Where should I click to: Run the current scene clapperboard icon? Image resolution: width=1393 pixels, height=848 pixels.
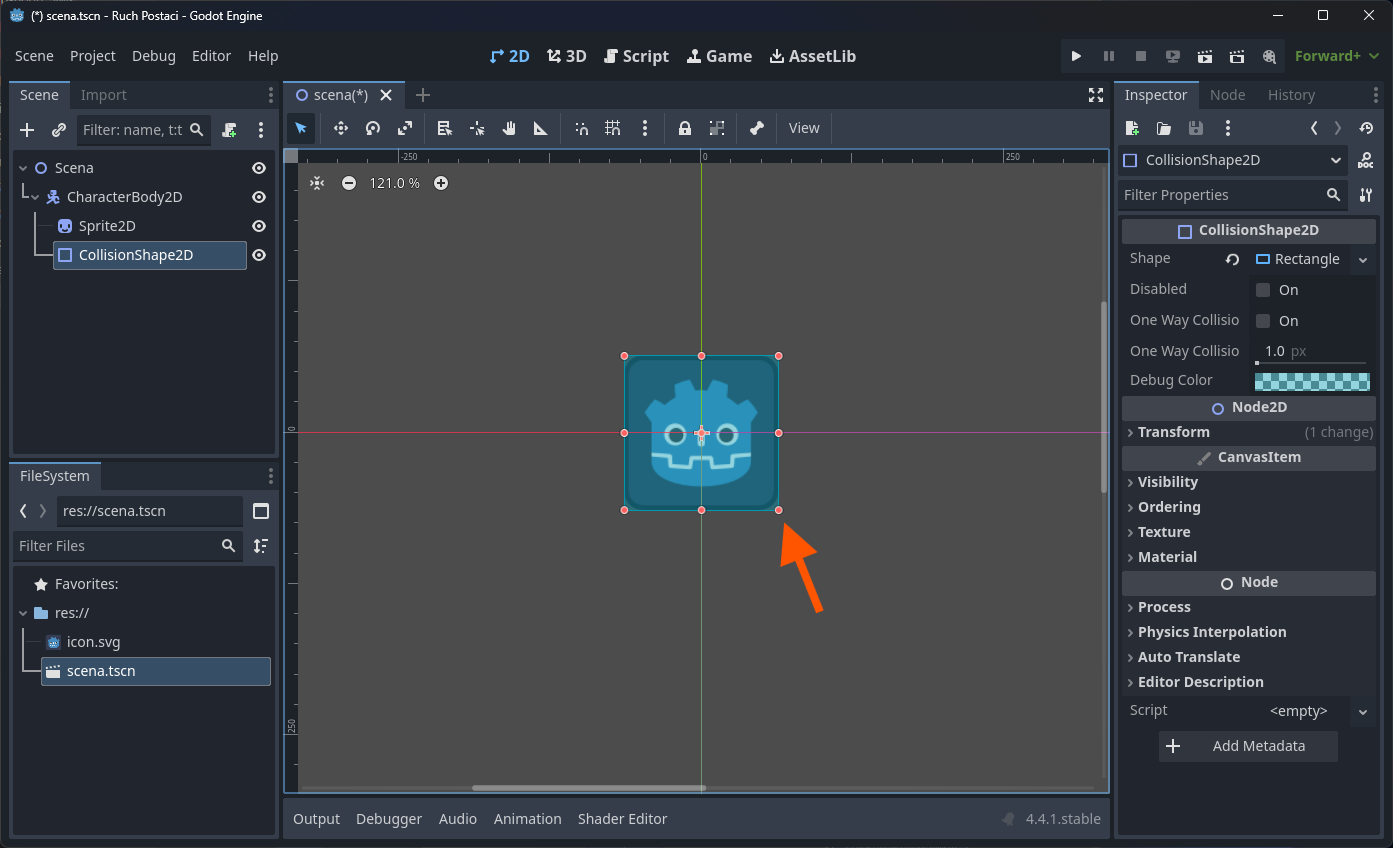pos(1205,56)
